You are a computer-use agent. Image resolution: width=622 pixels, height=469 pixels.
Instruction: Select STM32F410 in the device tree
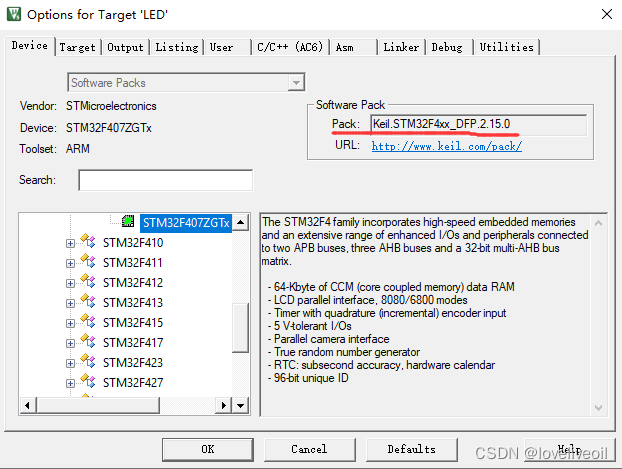133,243
